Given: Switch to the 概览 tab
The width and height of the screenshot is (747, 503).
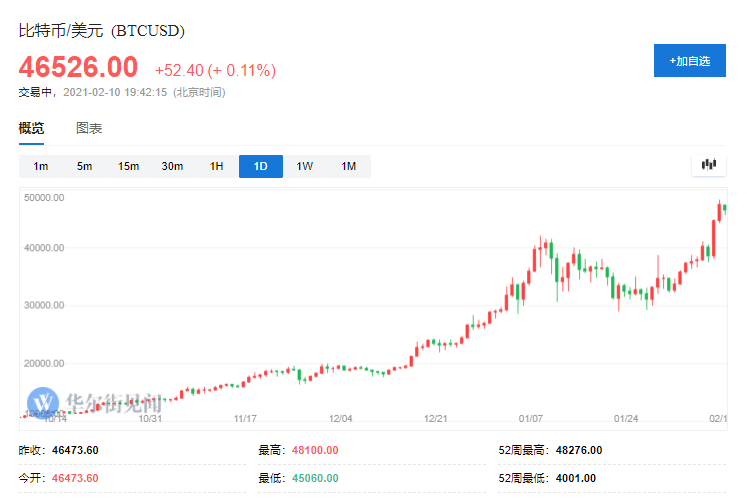Looking at the screenshot, I should 32,128.
